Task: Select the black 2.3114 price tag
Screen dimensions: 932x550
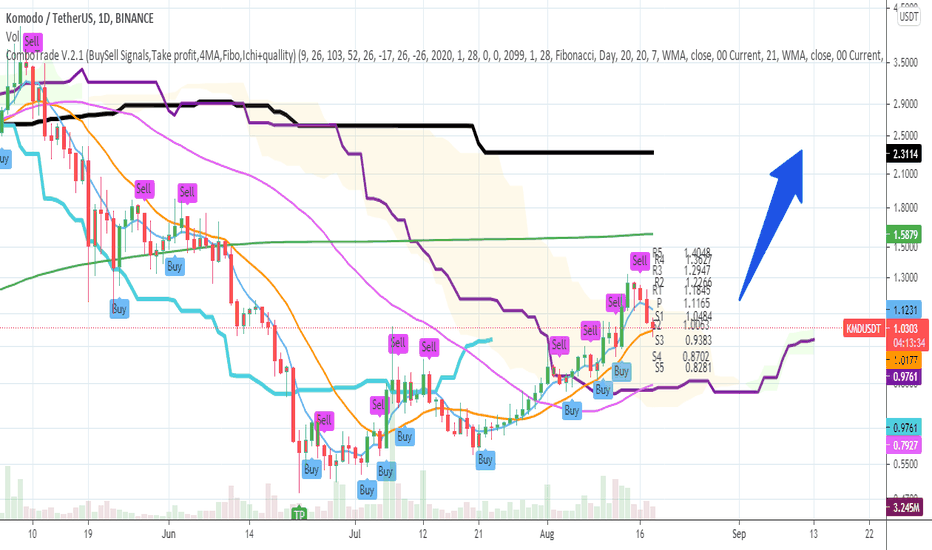Action: (904, 154)
